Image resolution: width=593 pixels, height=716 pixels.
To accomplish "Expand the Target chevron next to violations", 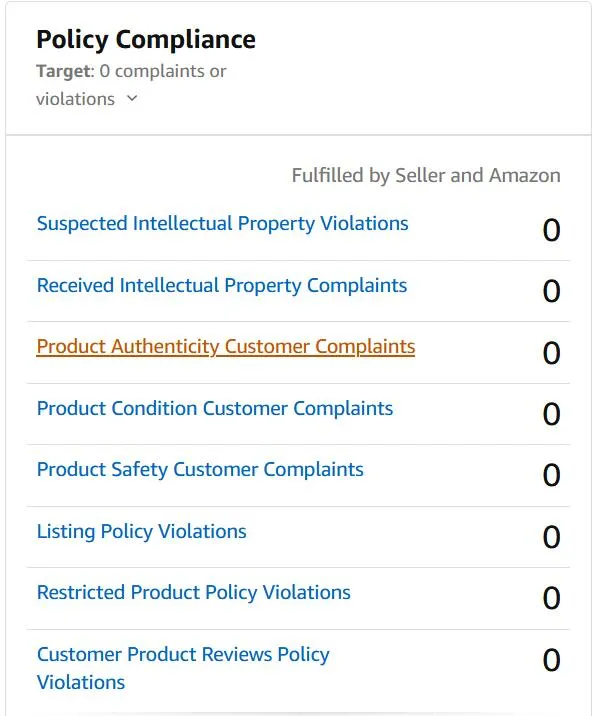I will click(132, 98).
